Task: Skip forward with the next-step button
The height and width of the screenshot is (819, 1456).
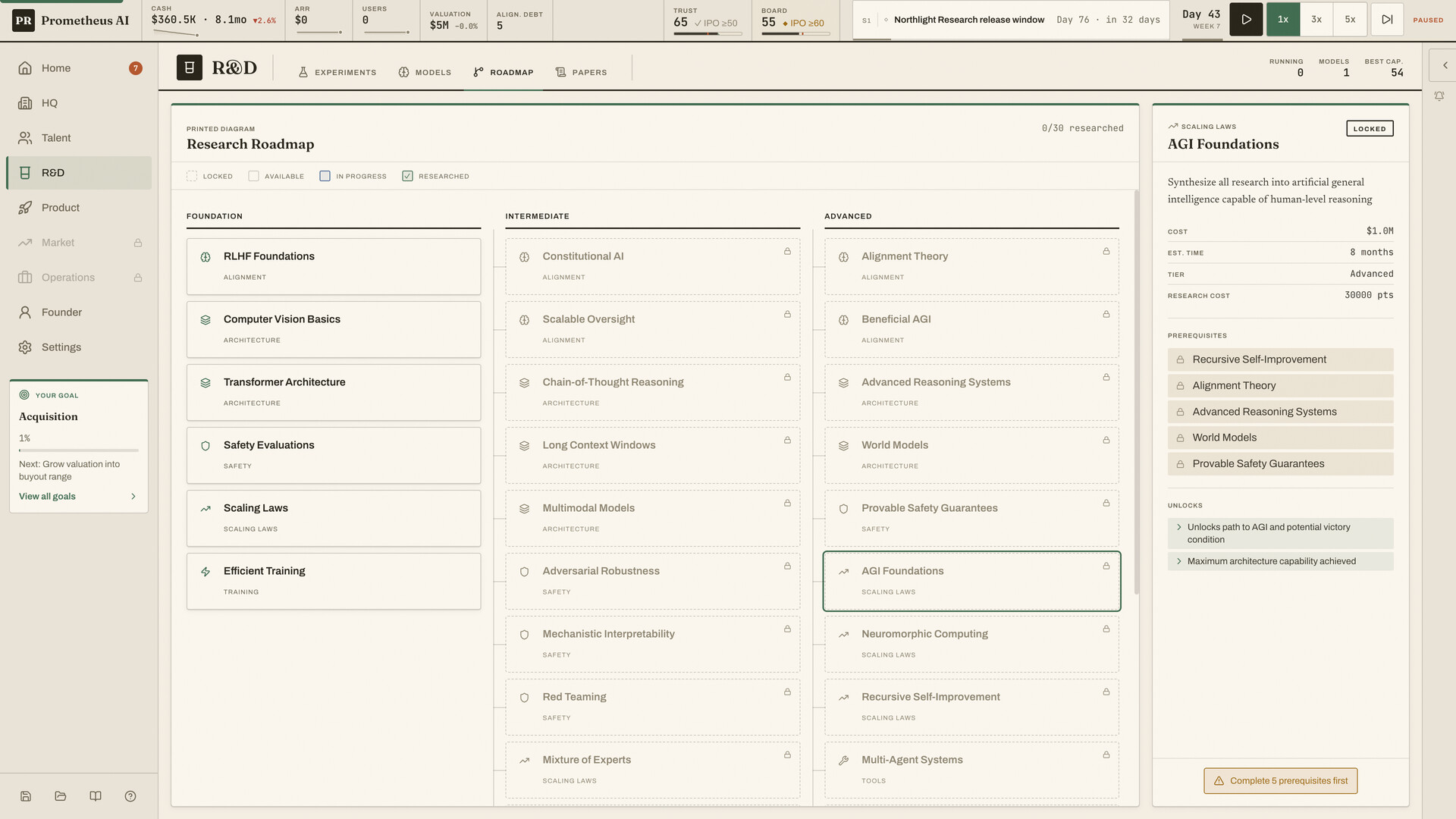Action: pos(1387,20)
